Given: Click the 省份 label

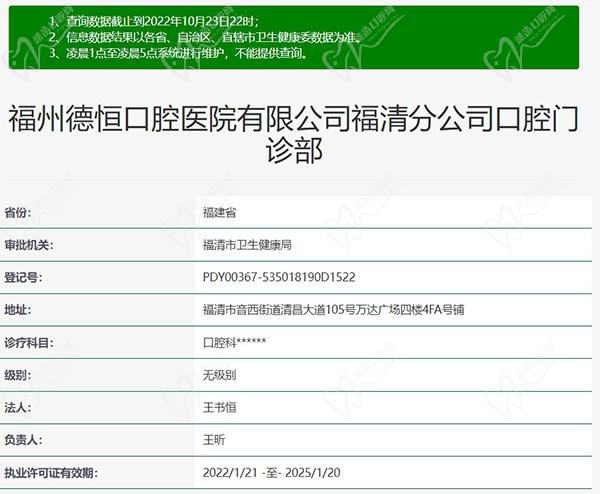Looking at the screenshot, I should click(18, 212).
